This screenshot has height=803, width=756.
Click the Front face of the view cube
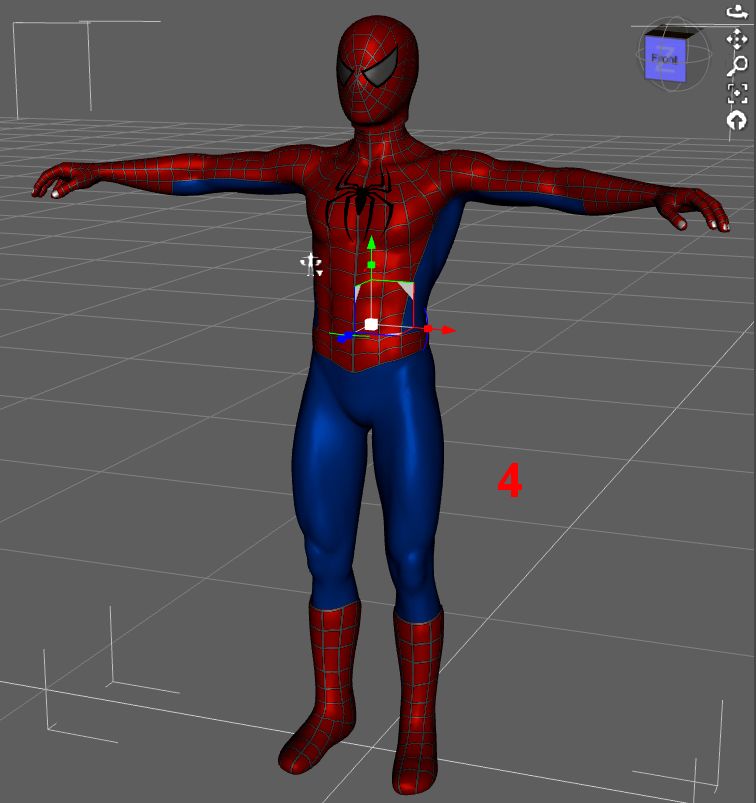664,60
